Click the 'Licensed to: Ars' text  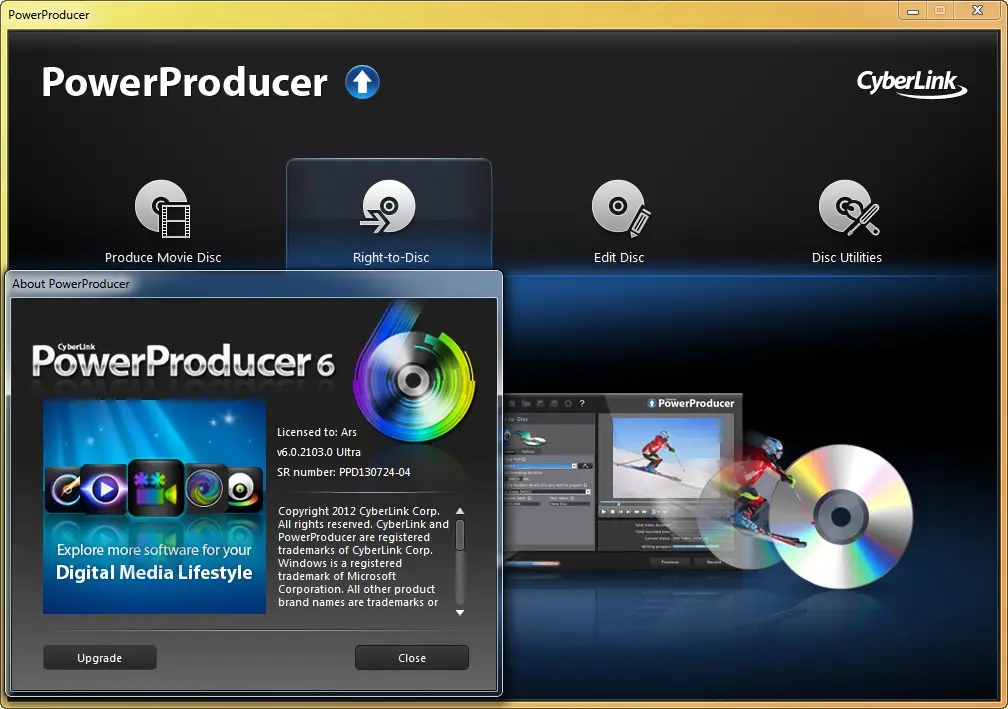pyautogui.click(x=316, y=432)
